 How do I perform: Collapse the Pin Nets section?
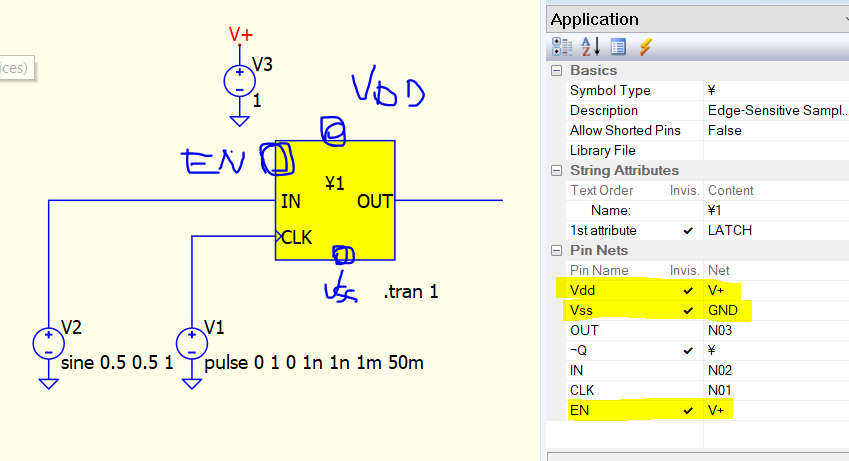[556, 251]
